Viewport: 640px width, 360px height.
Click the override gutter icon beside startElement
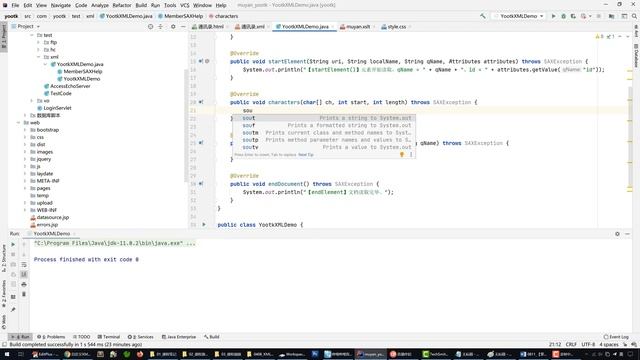coord(201,61)
